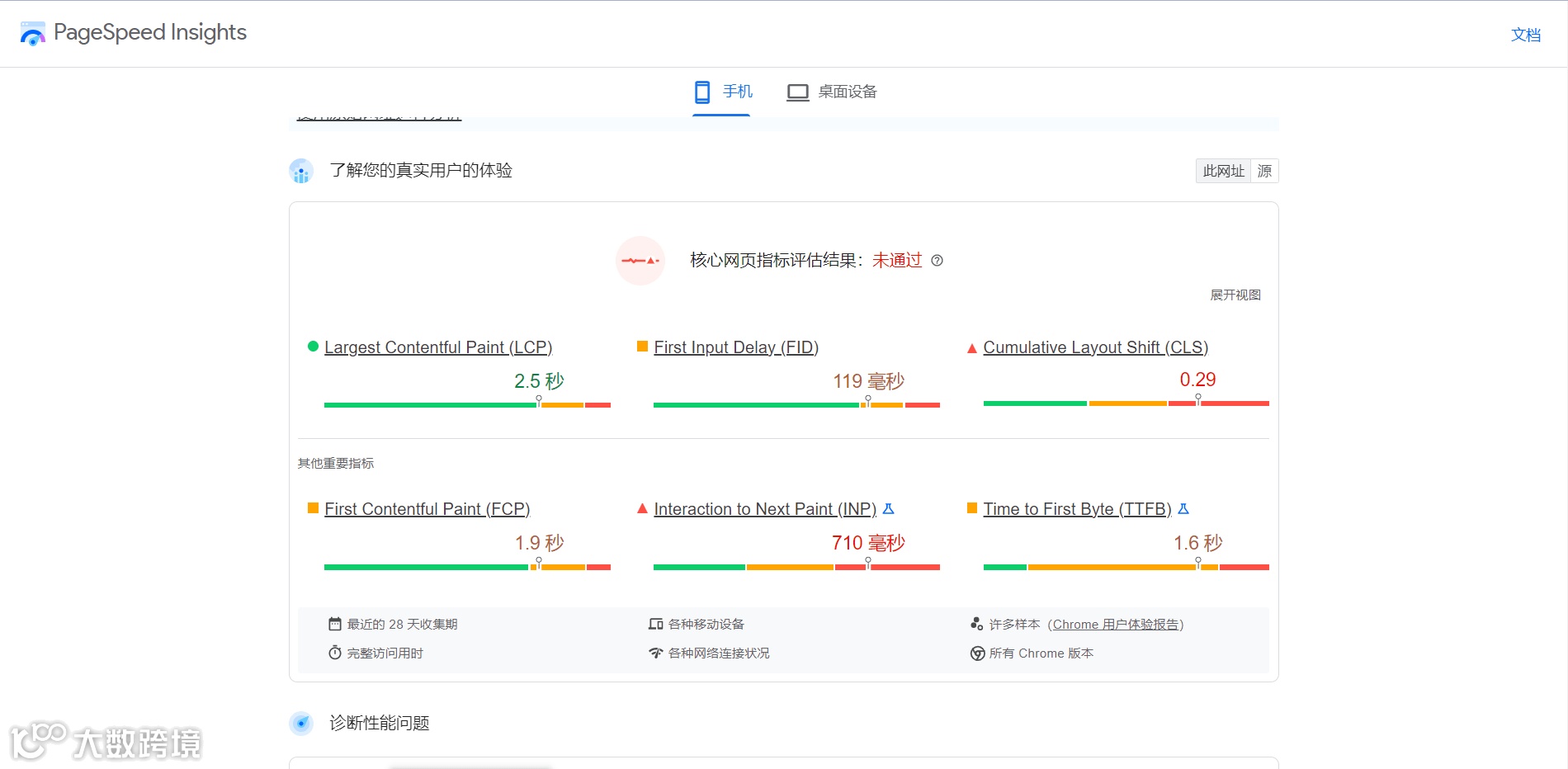The height and width of the screenshot is (769, 1568).
Task: Expand the view with 展开视图
Action: [x=1236, y=294]
